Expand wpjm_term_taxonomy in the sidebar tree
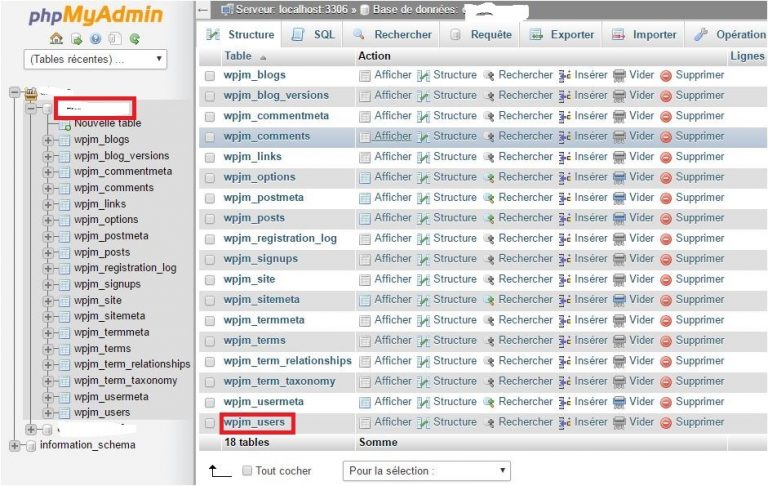 (48, 381)
